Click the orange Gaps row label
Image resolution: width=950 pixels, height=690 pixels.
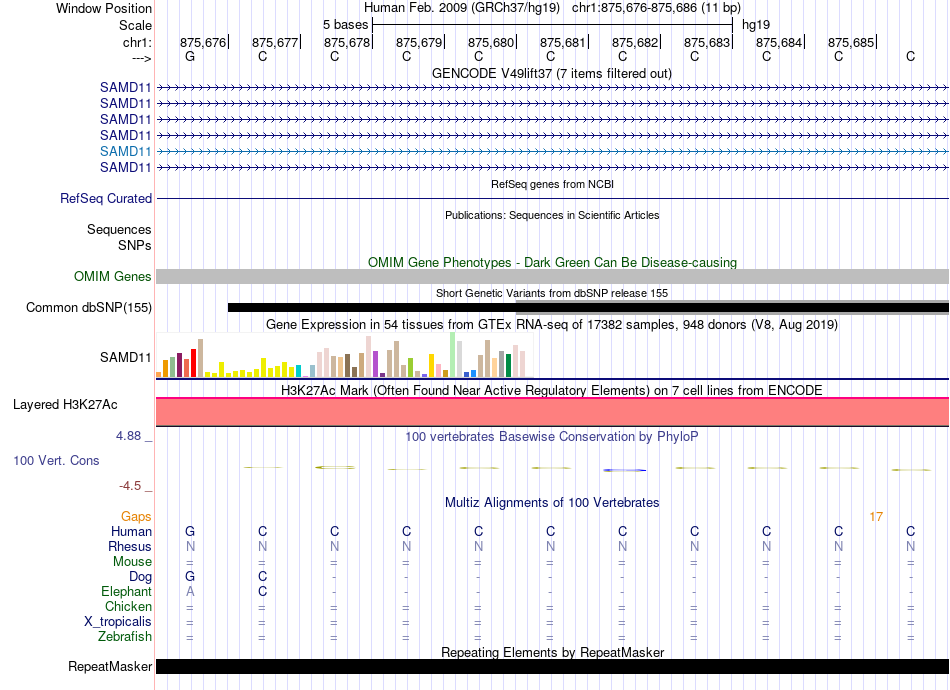pyautogui.click(x=136, y=517)
